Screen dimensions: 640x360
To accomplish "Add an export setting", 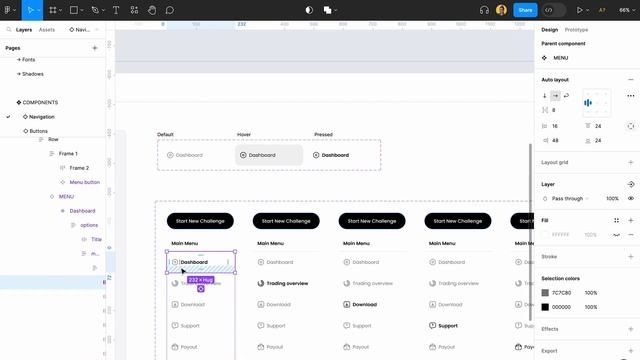I will coord(631,351).
